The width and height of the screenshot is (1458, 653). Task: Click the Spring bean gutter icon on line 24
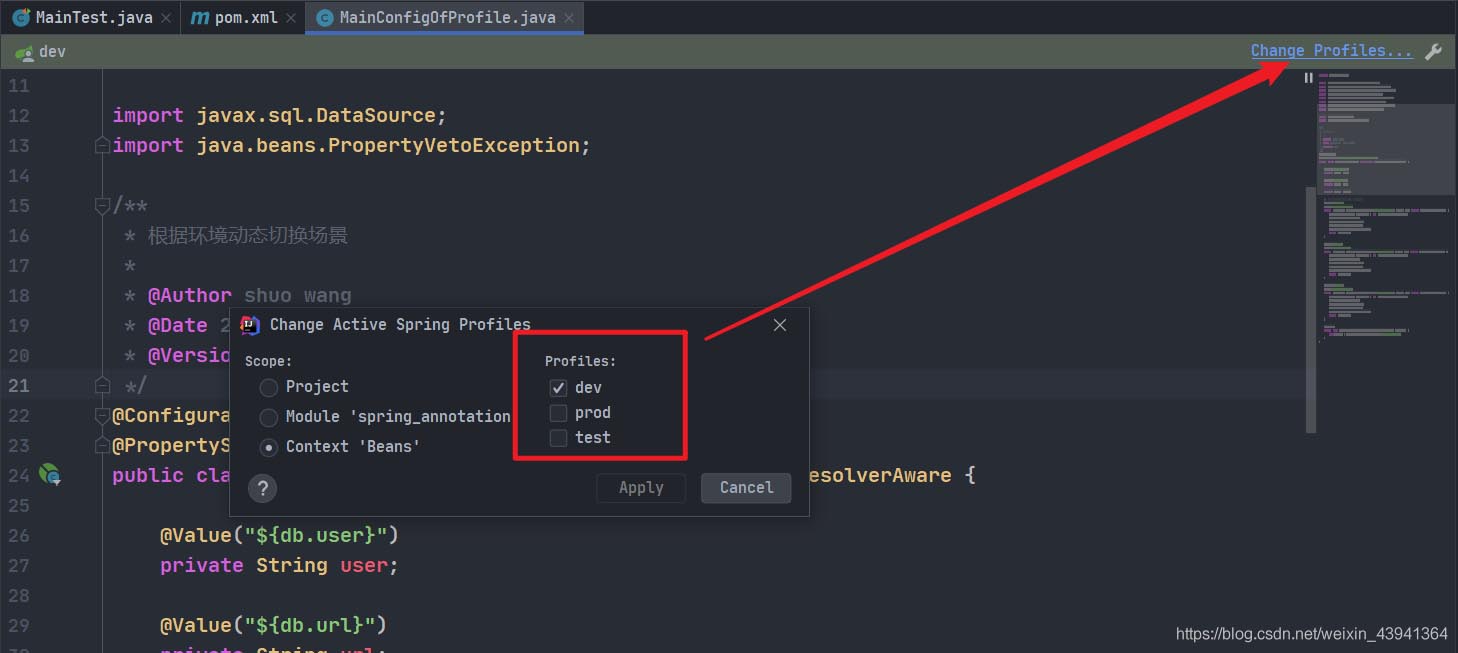click(x=49, y=475)
